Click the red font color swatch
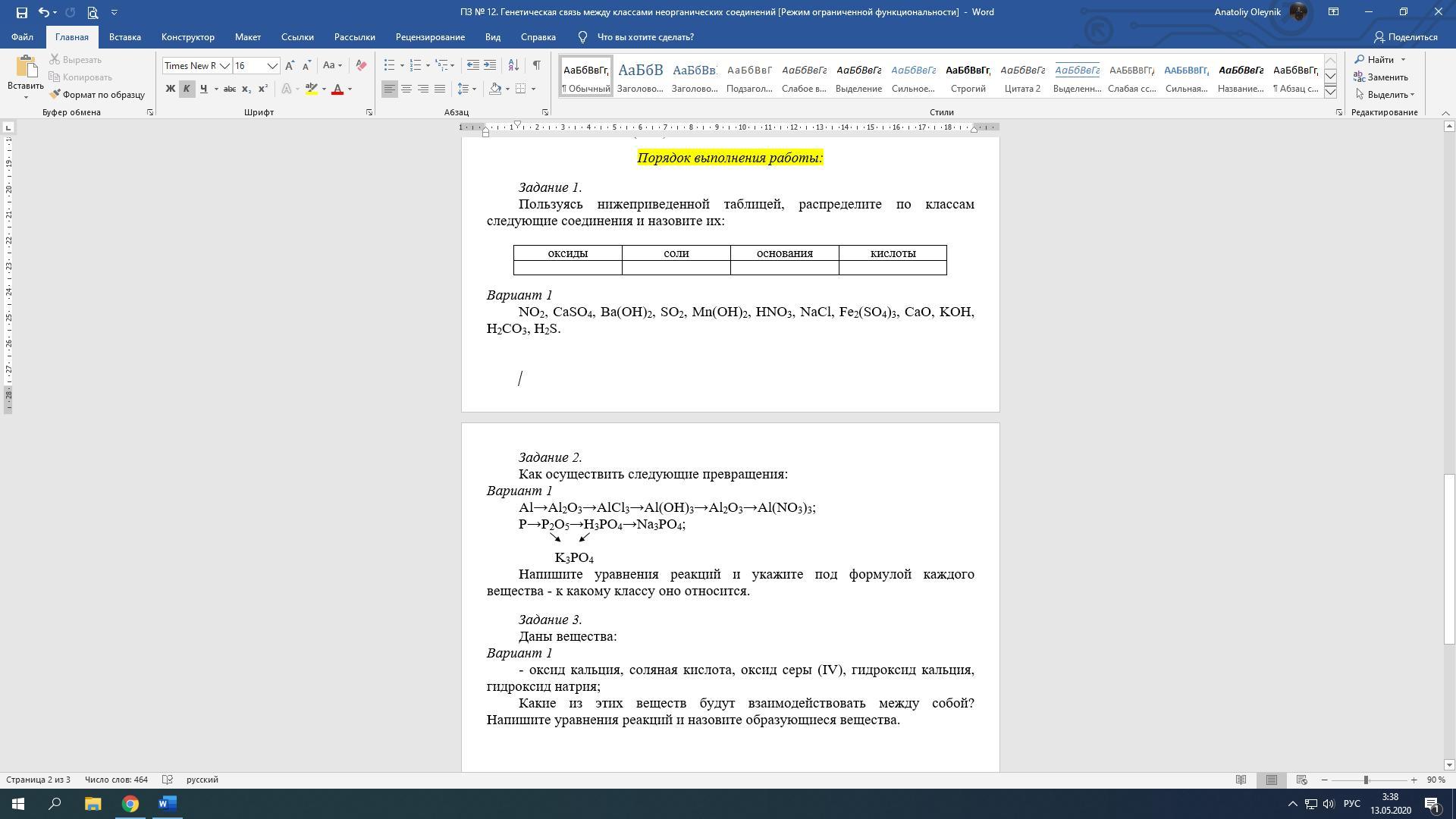Image resolution: width=1456 pixels, height=819 pixels. tap(337, 89)
